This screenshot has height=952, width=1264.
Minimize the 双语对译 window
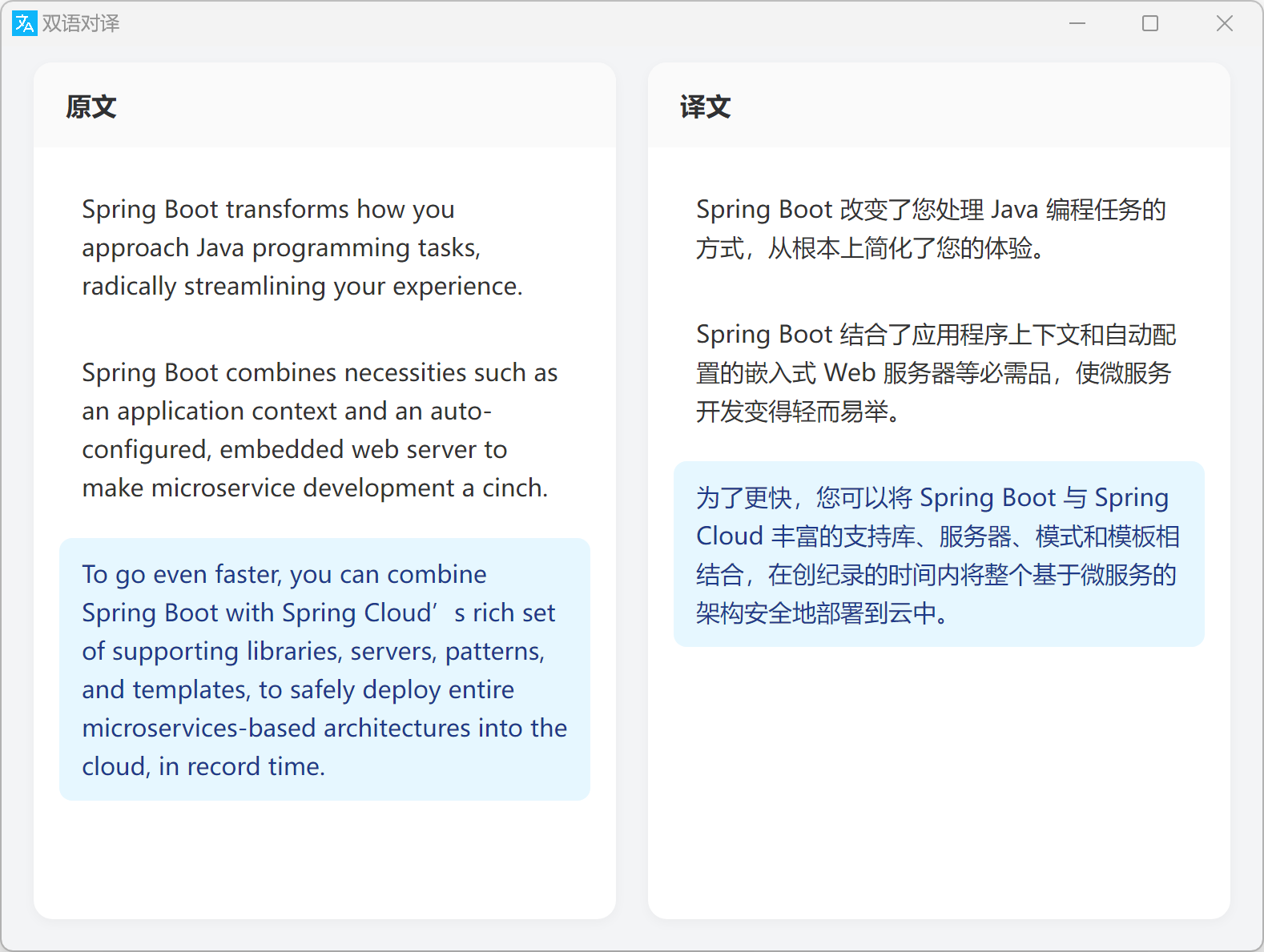pos(1077,23)
